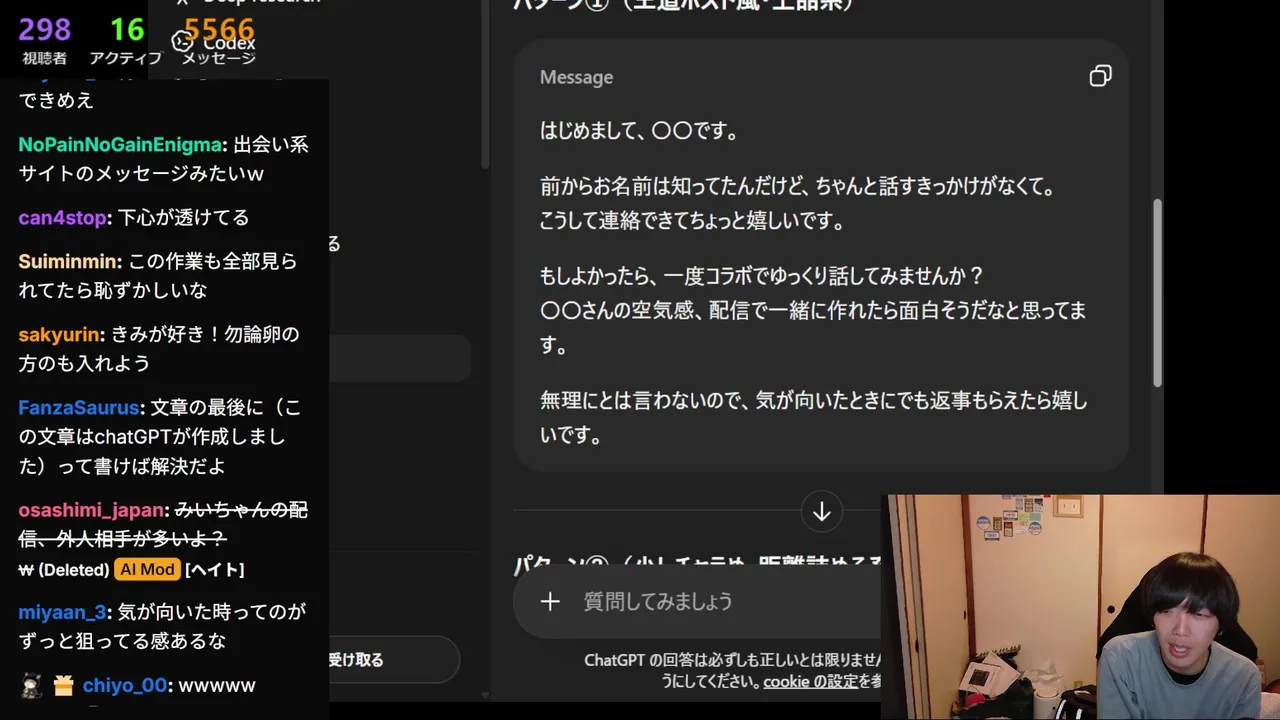Screen dimensions: 1280x720
Task: Click the AI Mod badge in chat overlay
Action: 147,569
